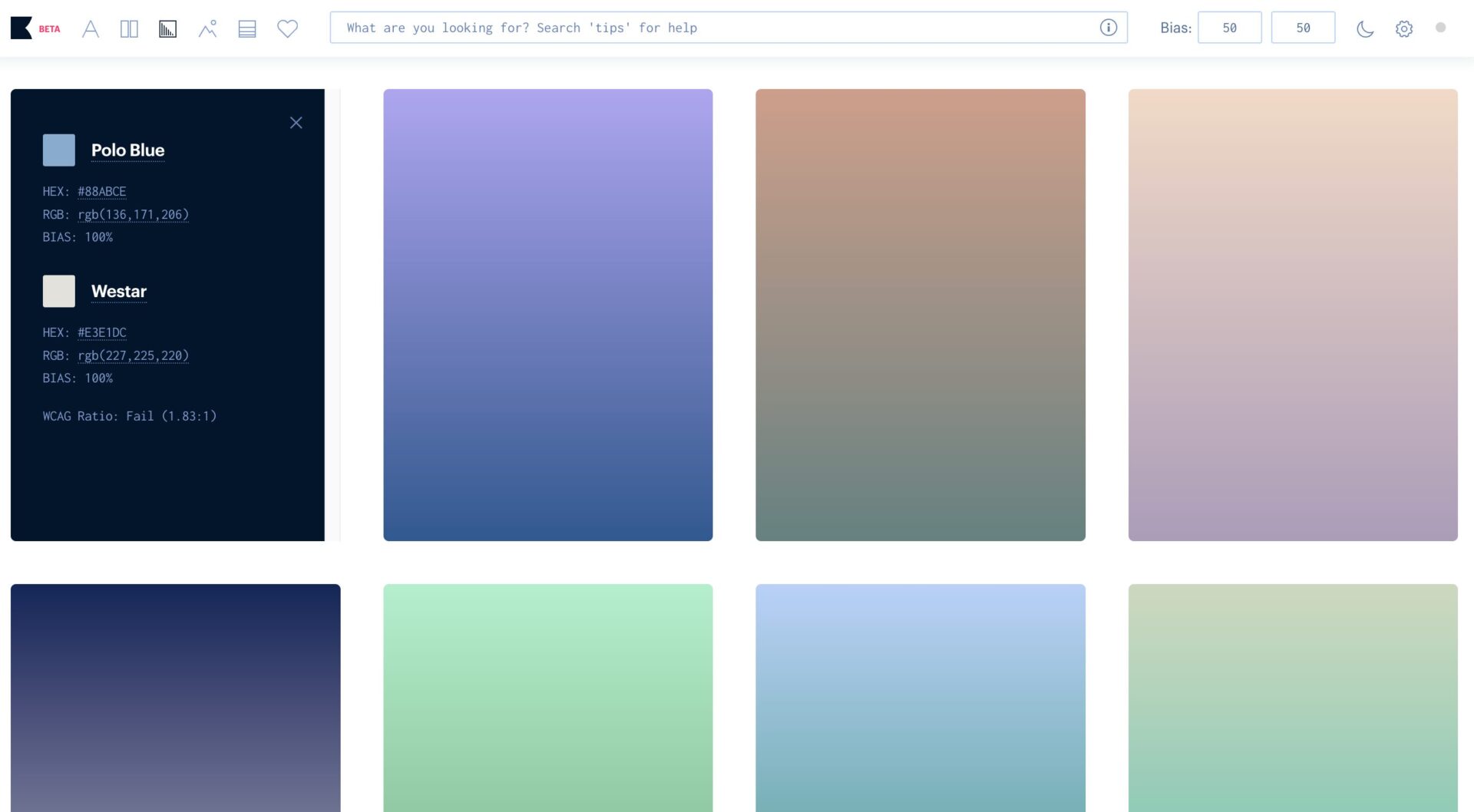Switch to the Poster split view icon
The width and height of the screenshot is (1474, 812).
tap(129, 29)
